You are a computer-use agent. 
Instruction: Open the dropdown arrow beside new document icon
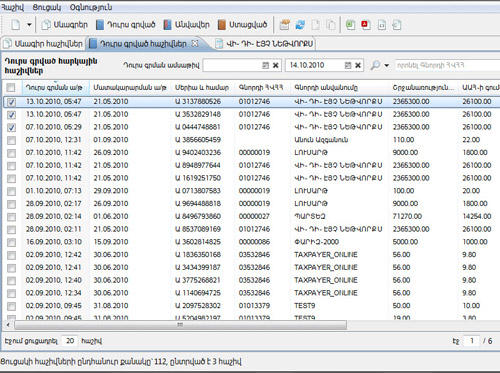pos(29,25)
